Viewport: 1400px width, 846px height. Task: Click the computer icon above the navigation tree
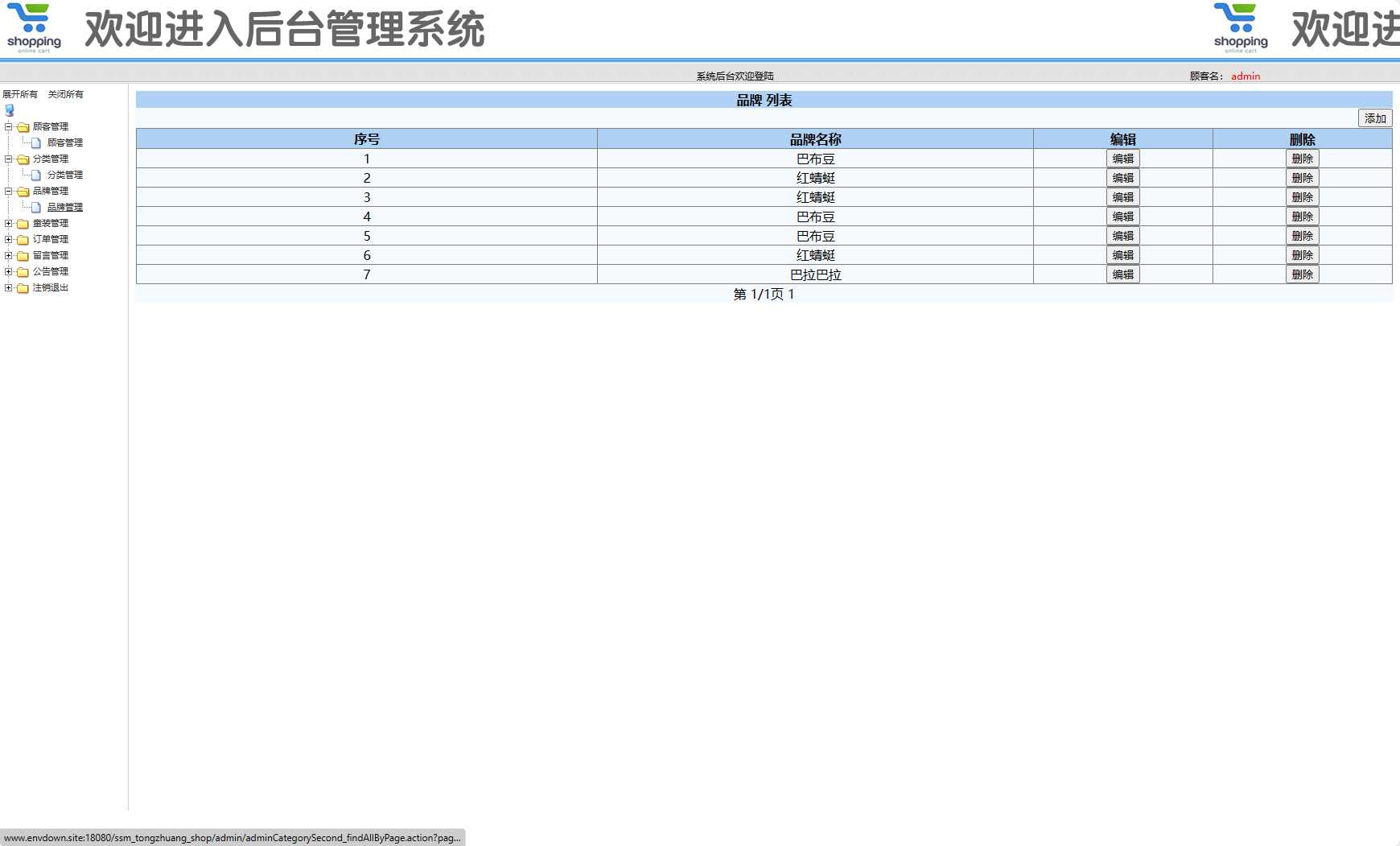(x=9, y=109)
